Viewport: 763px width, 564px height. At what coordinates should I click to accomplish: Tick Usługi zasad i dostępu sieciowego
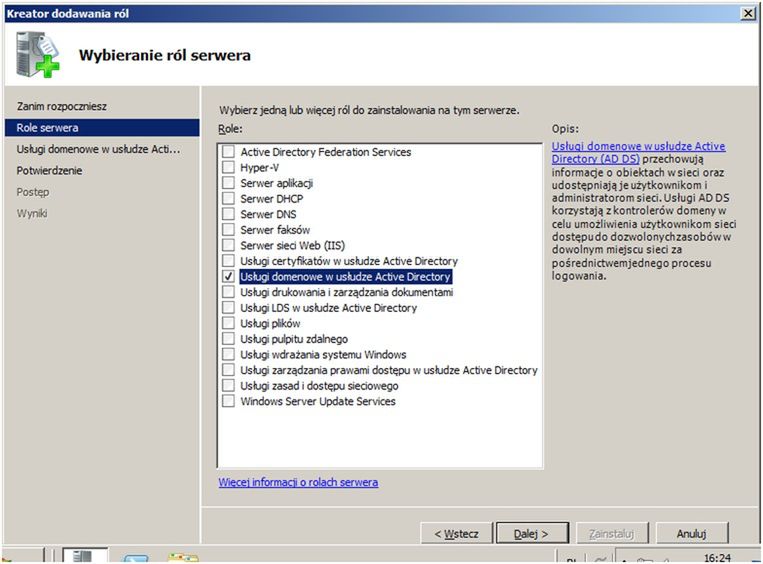click(x=228, y=385)
